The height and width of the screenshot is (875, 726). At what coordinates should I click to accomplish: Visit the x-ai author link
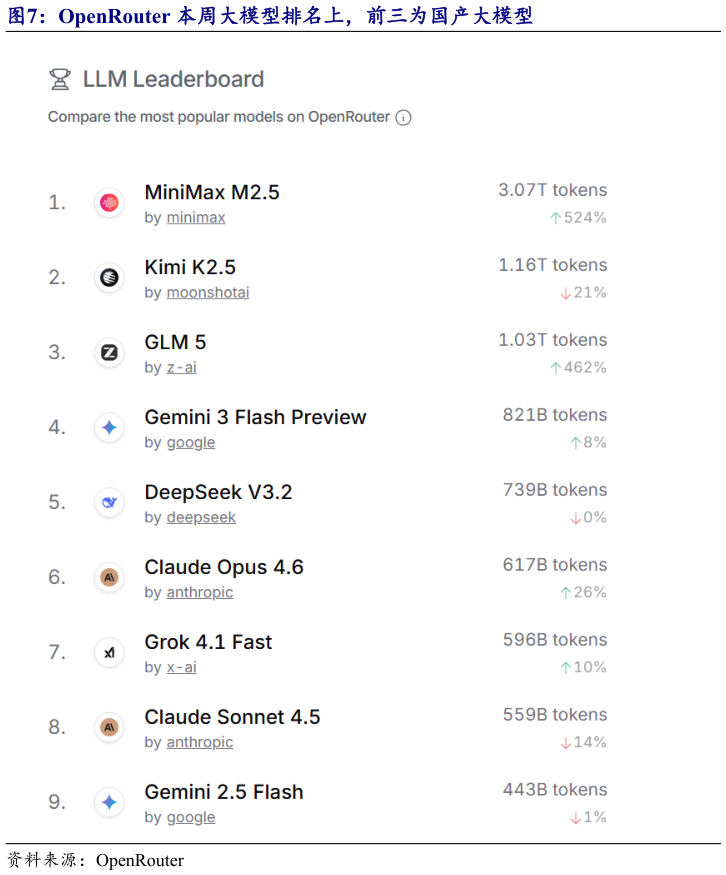pos(181,668)
